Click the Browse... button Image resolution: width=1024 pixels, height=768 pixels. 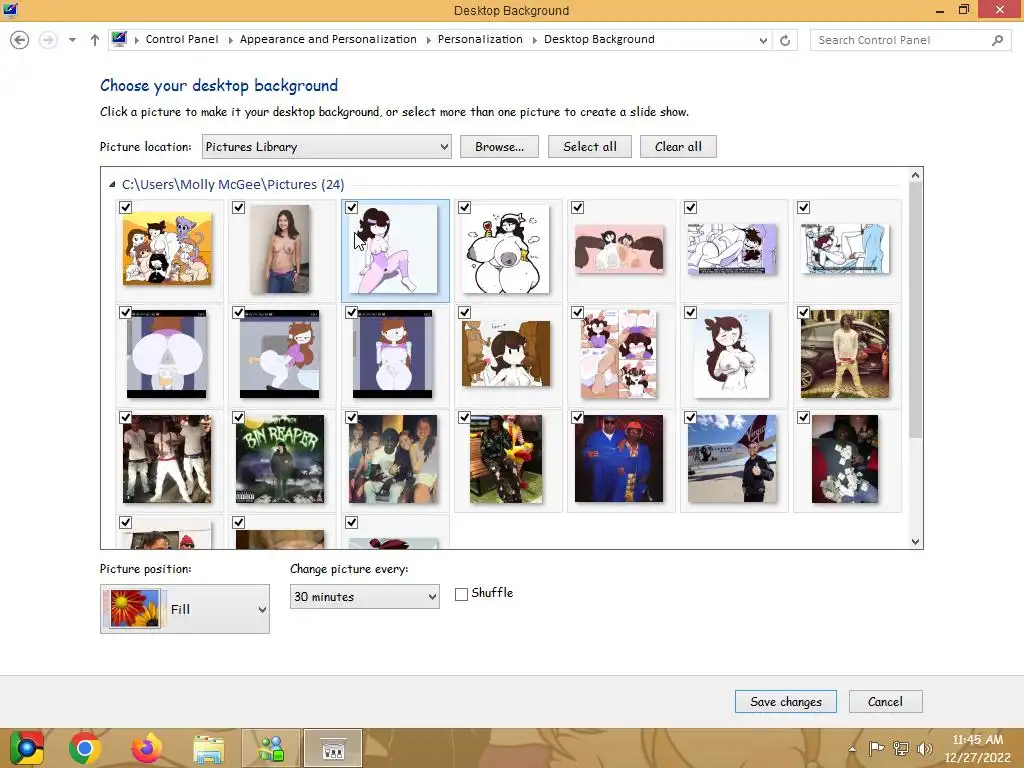pyautogui.click(x=499, y=147)
